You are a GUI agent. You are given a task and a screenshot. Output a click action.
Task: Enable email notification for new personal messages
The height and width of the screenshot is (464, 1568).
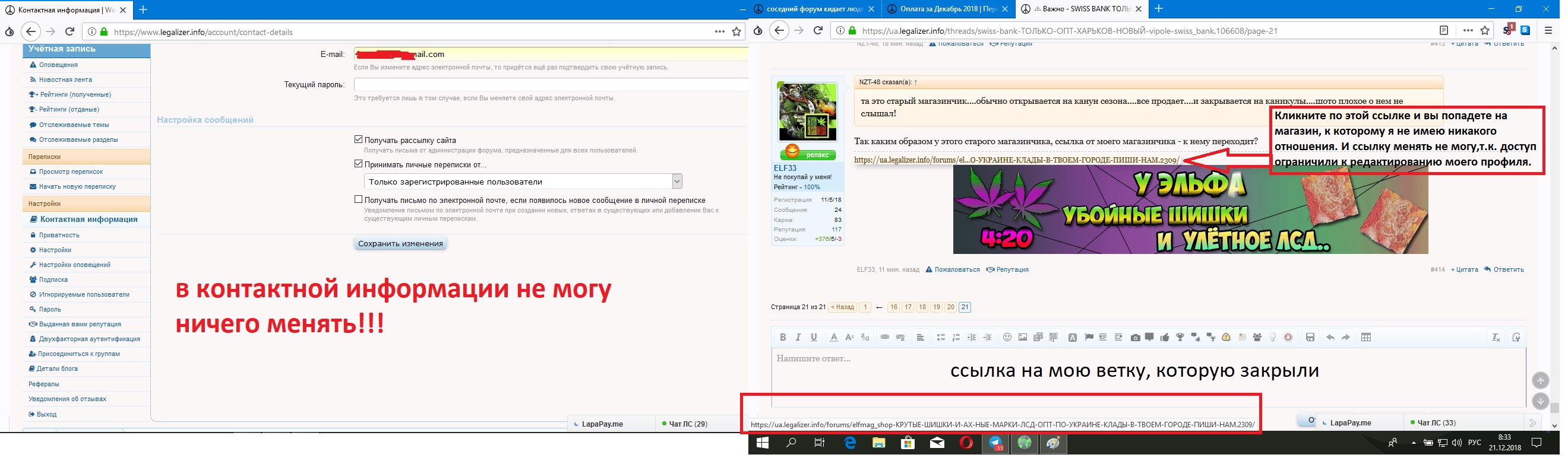point(359,199)
